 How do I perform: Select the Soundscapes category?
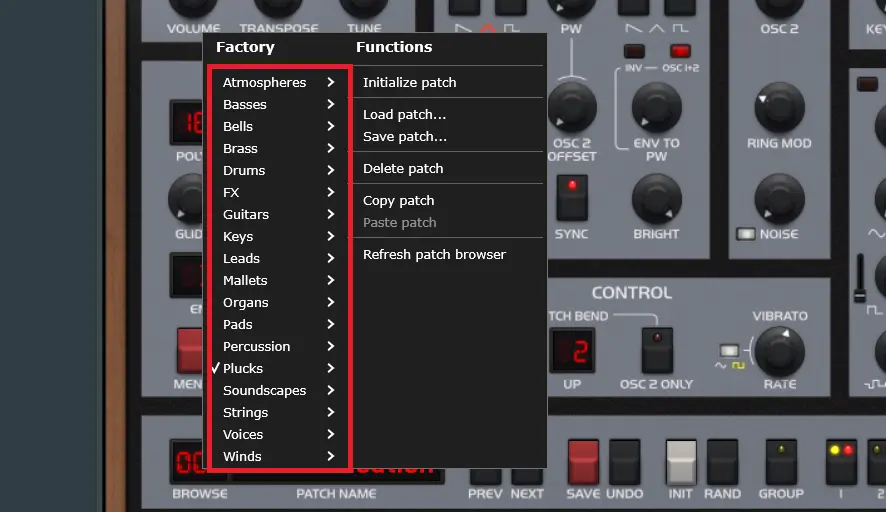point(279,391)
